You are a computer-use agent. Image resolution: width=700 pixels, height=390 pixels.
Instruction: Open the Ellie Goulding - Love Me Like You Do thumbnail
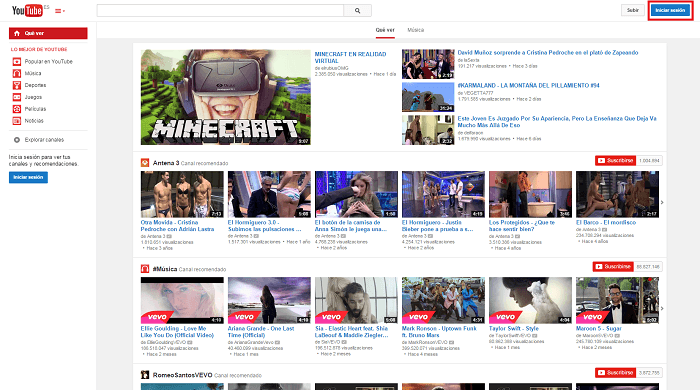tap(182, 300)
